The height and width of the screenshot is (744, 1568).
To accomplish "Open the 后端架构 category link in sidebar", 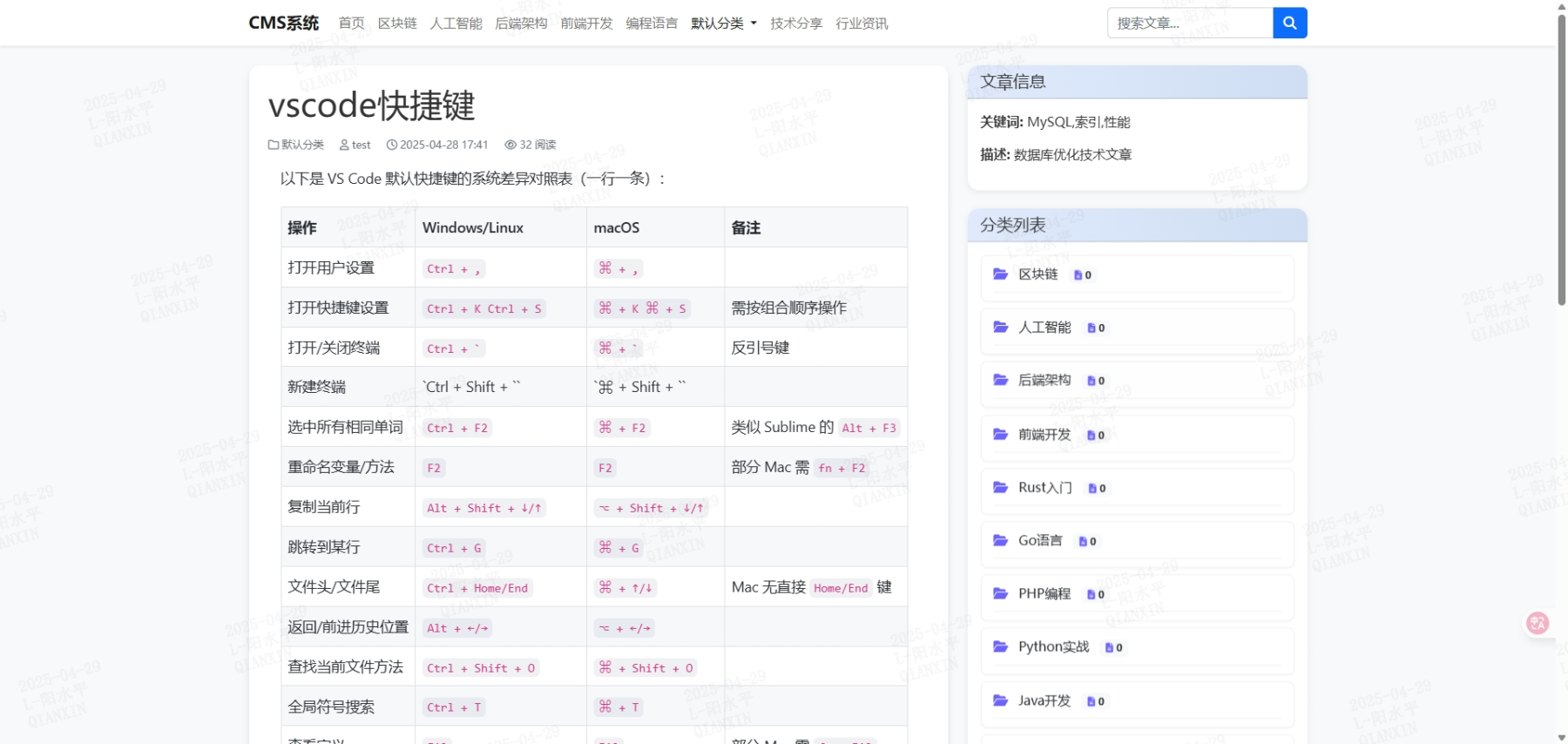I will click(x=1044, y=381).
